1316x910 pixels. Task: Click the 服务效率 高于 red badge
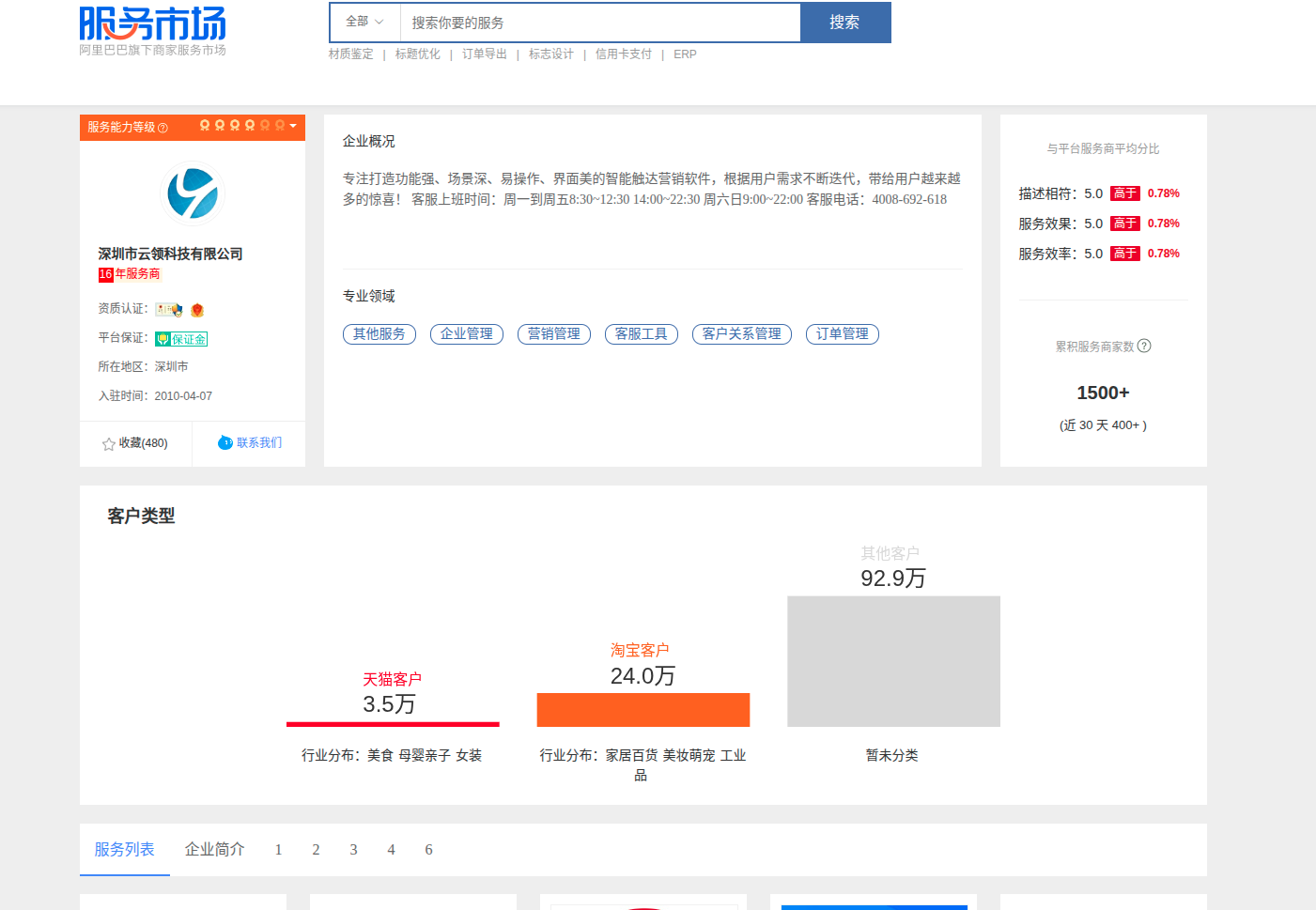1125,254
